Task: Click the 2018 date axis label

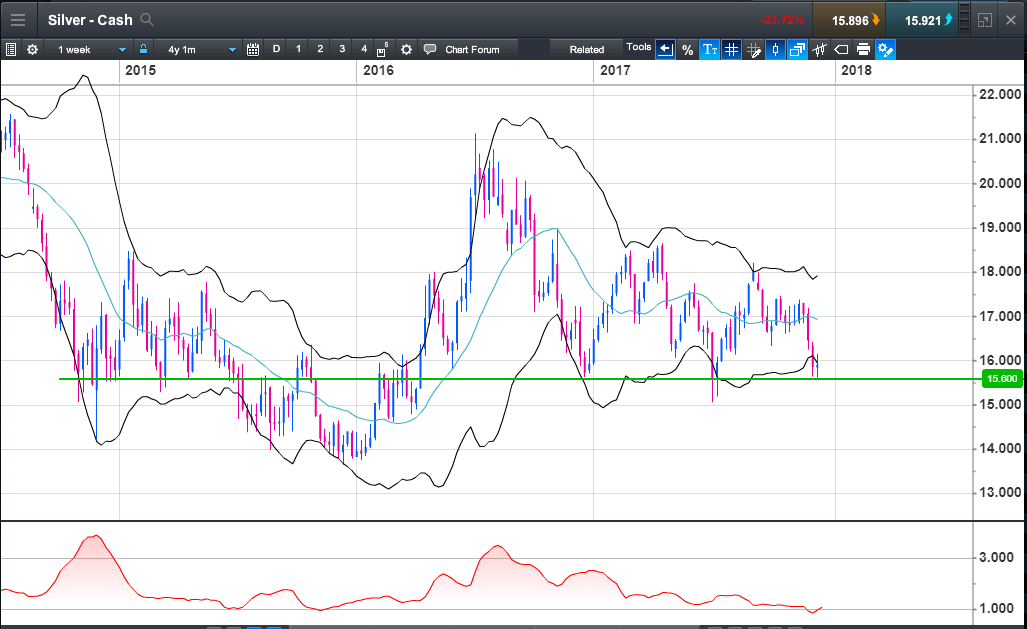Action: point(856,70)
